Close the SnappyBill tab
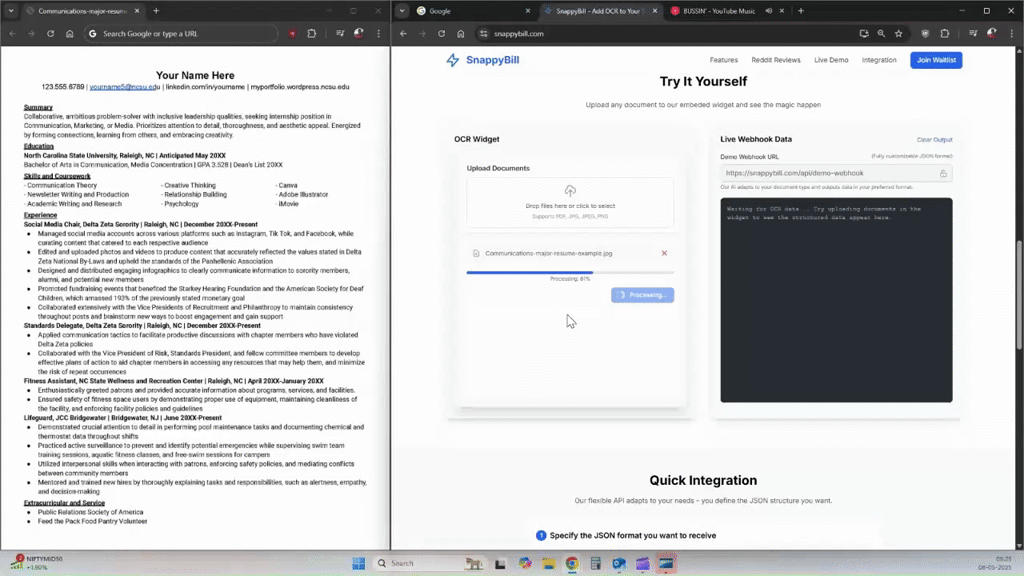Viewport: 1024px width, 576px height. (x=655, y=11)
